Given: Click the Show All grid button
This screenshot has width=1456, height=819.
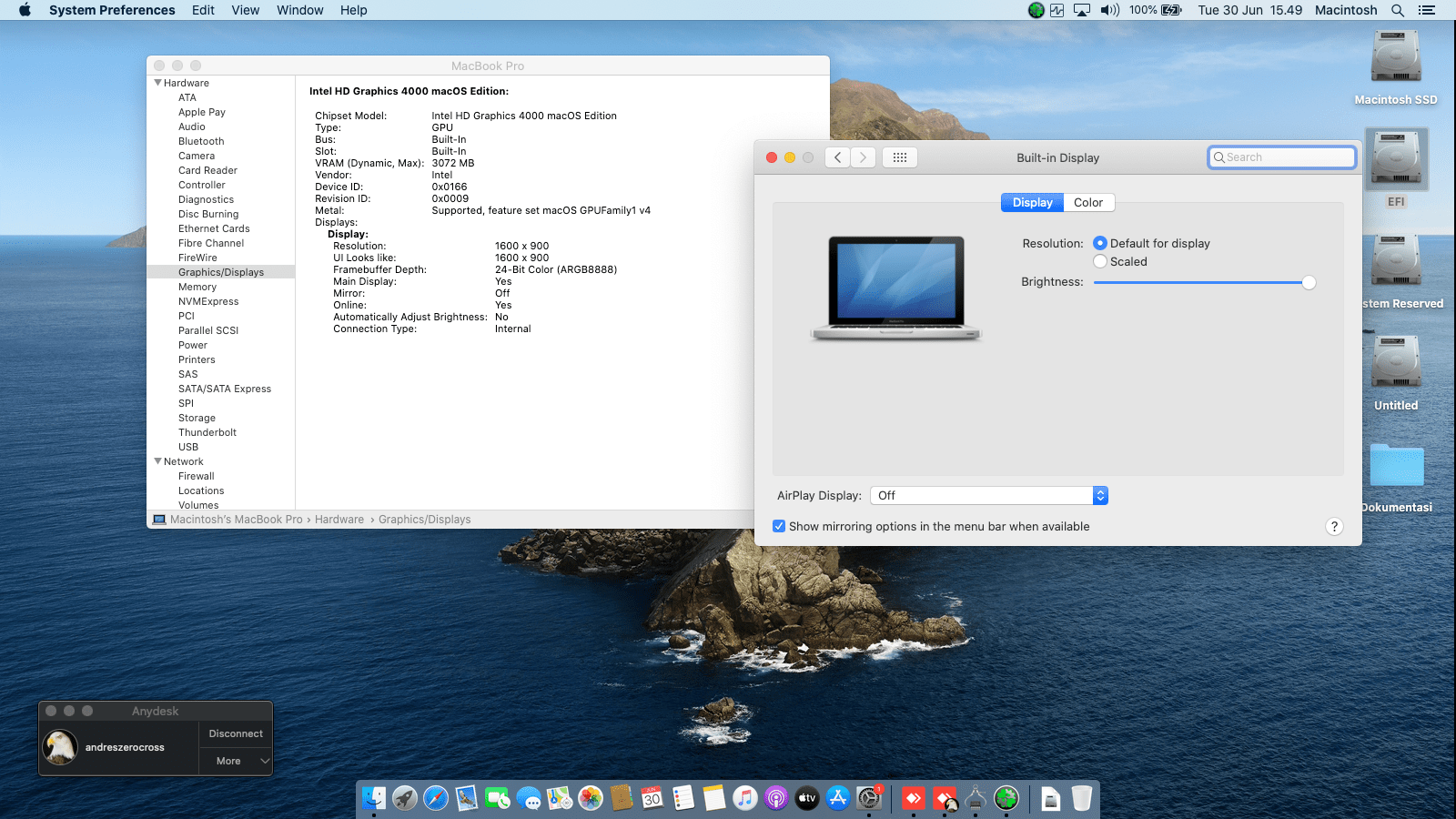Looking at the screenshot, I should 899,157.
